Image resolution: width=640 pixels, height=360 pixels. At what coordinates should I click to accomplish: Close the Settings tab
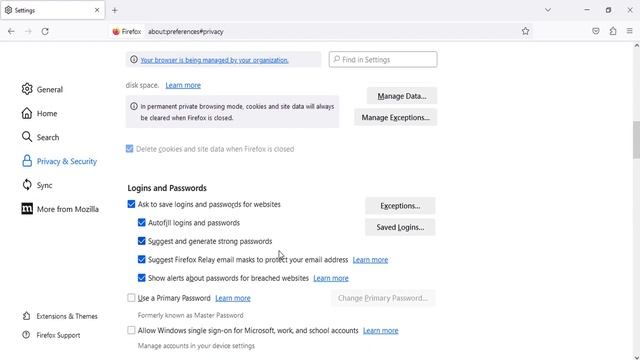(x=97, y=10)
